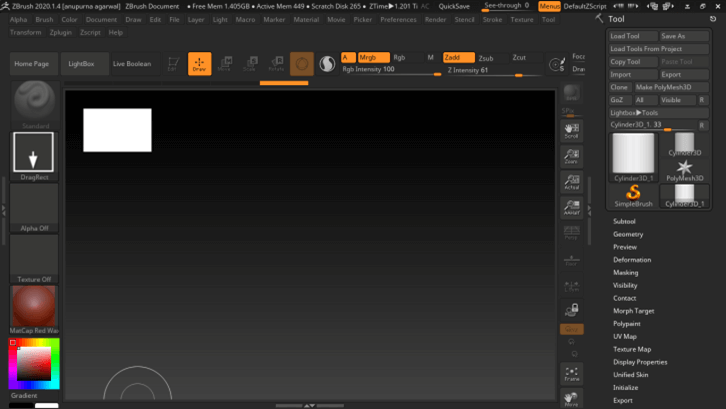Expand Lightbox Tools
This screenshot has width=726, height=409.
659,113
